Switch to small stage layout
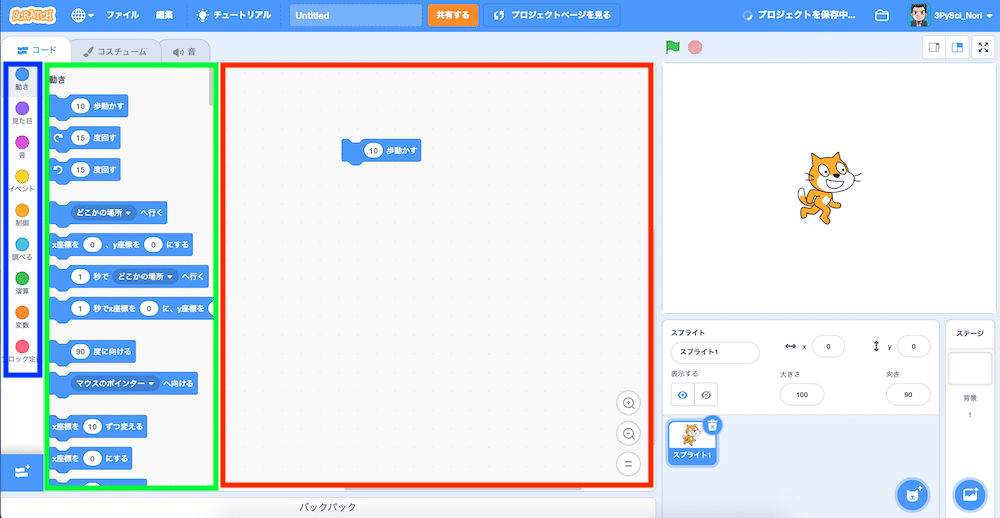This screenshot has width=1000, height=518. (x=934, y=47)
